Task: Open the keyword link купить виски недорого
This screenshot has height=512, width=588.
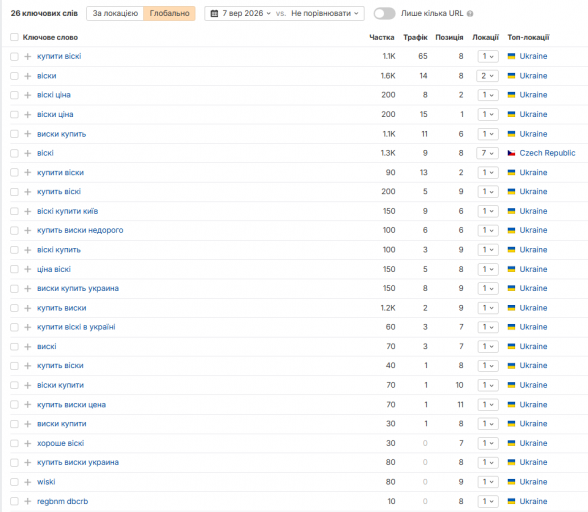Action: (x=80, y=230)
